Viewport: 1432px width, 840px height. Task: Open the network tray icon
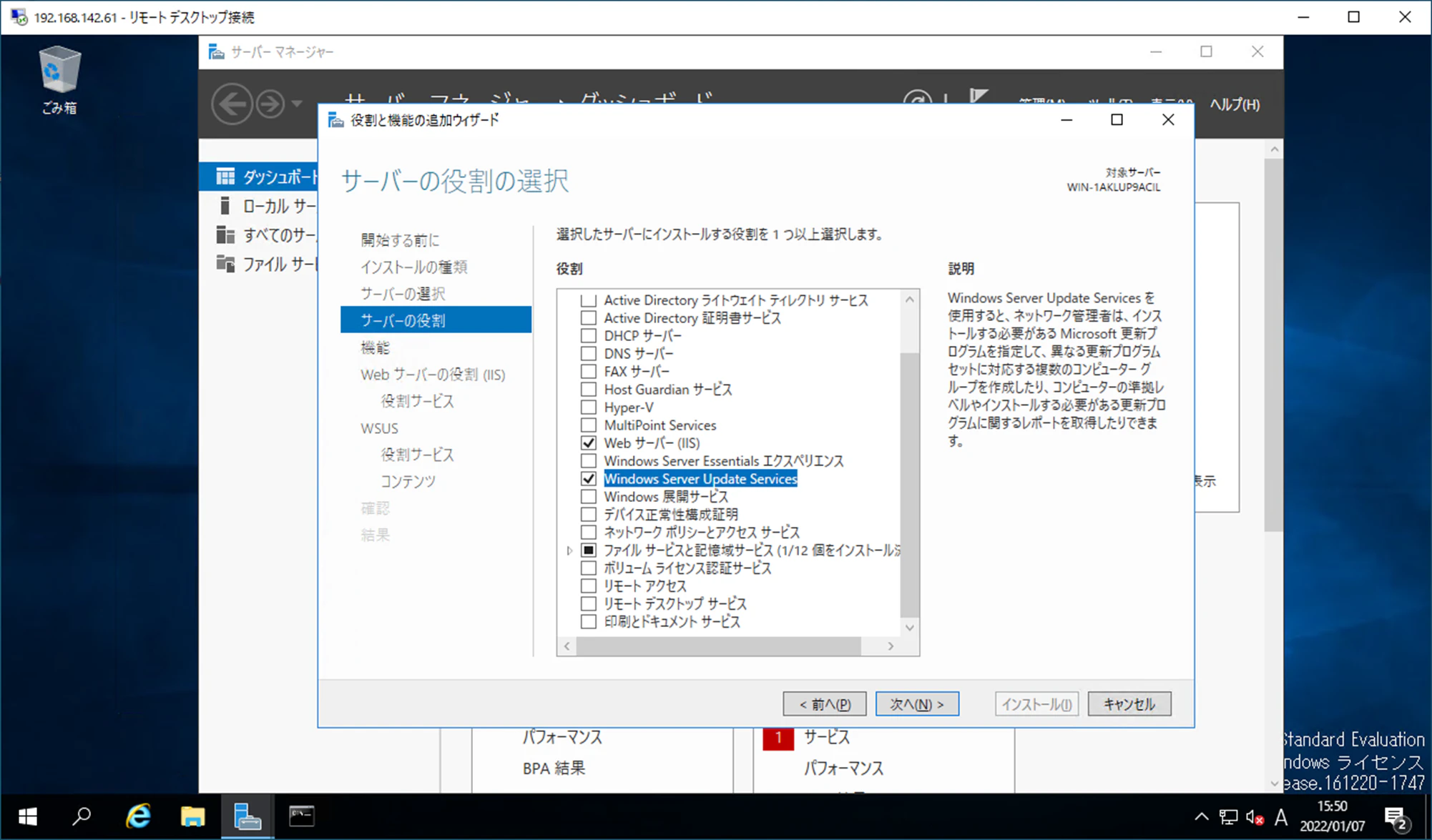pos(1228,816)
